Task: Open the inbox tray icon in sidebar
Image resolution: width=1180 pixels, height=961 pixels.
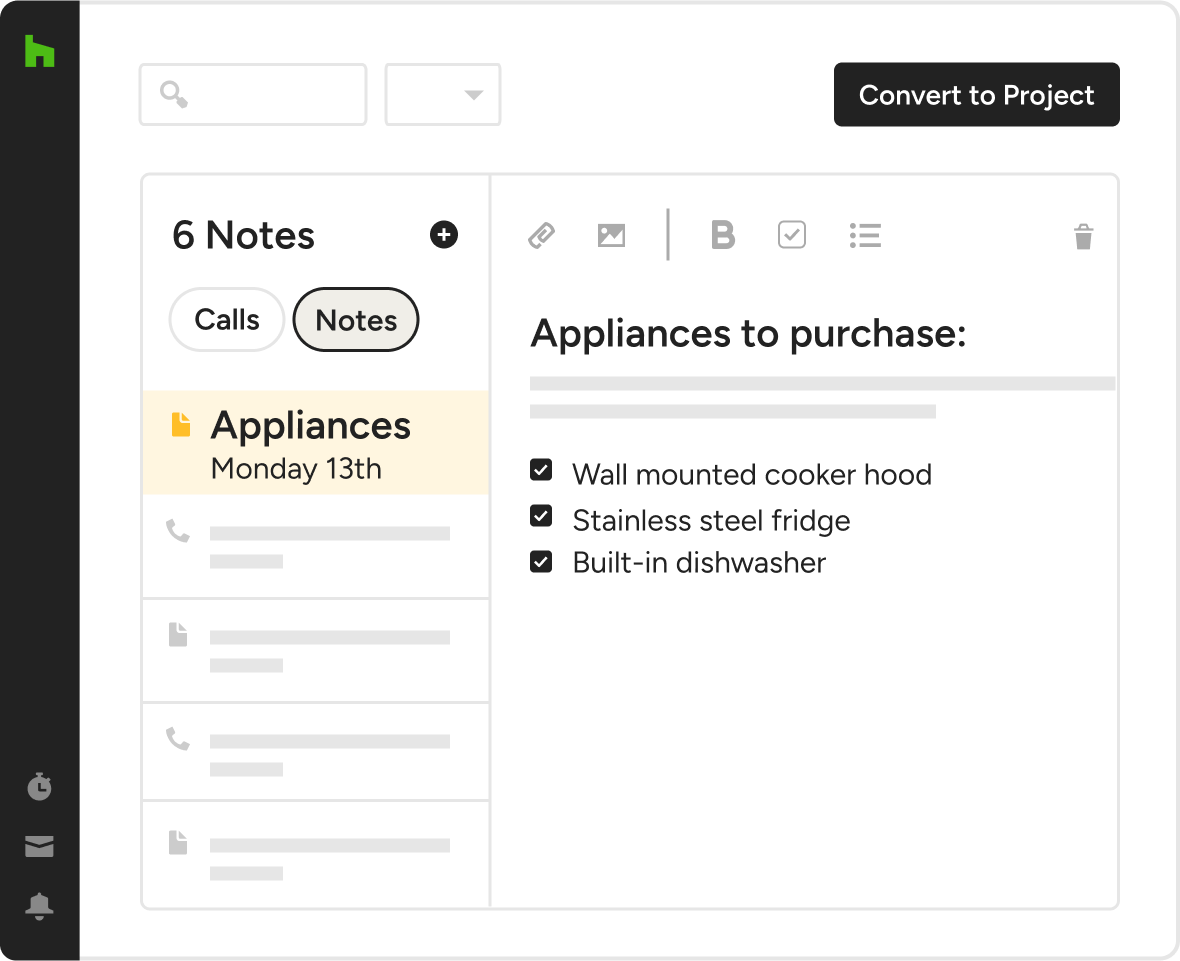Action: click(x=39, y=847)
